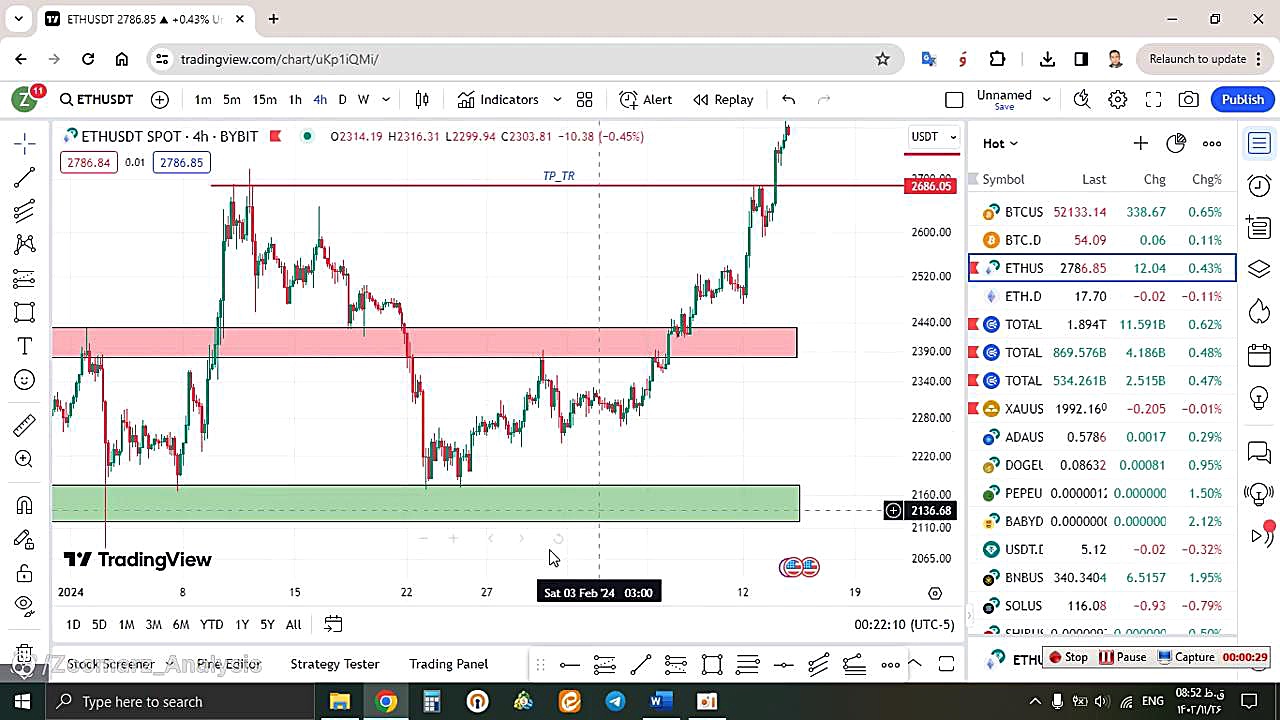1280x720 pixels.
Task: Hide all drawings with eye icon
Action: coord(25,604)
